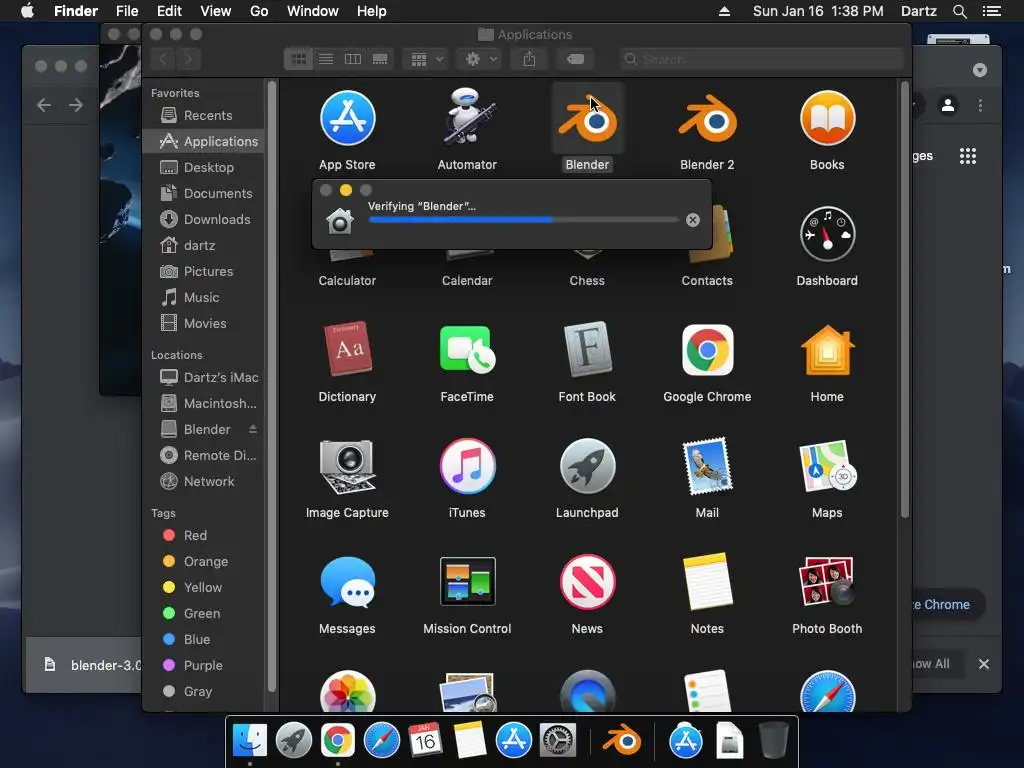Open the Help menu
This screenshot has width=1024, height=768.
point(372,11)
